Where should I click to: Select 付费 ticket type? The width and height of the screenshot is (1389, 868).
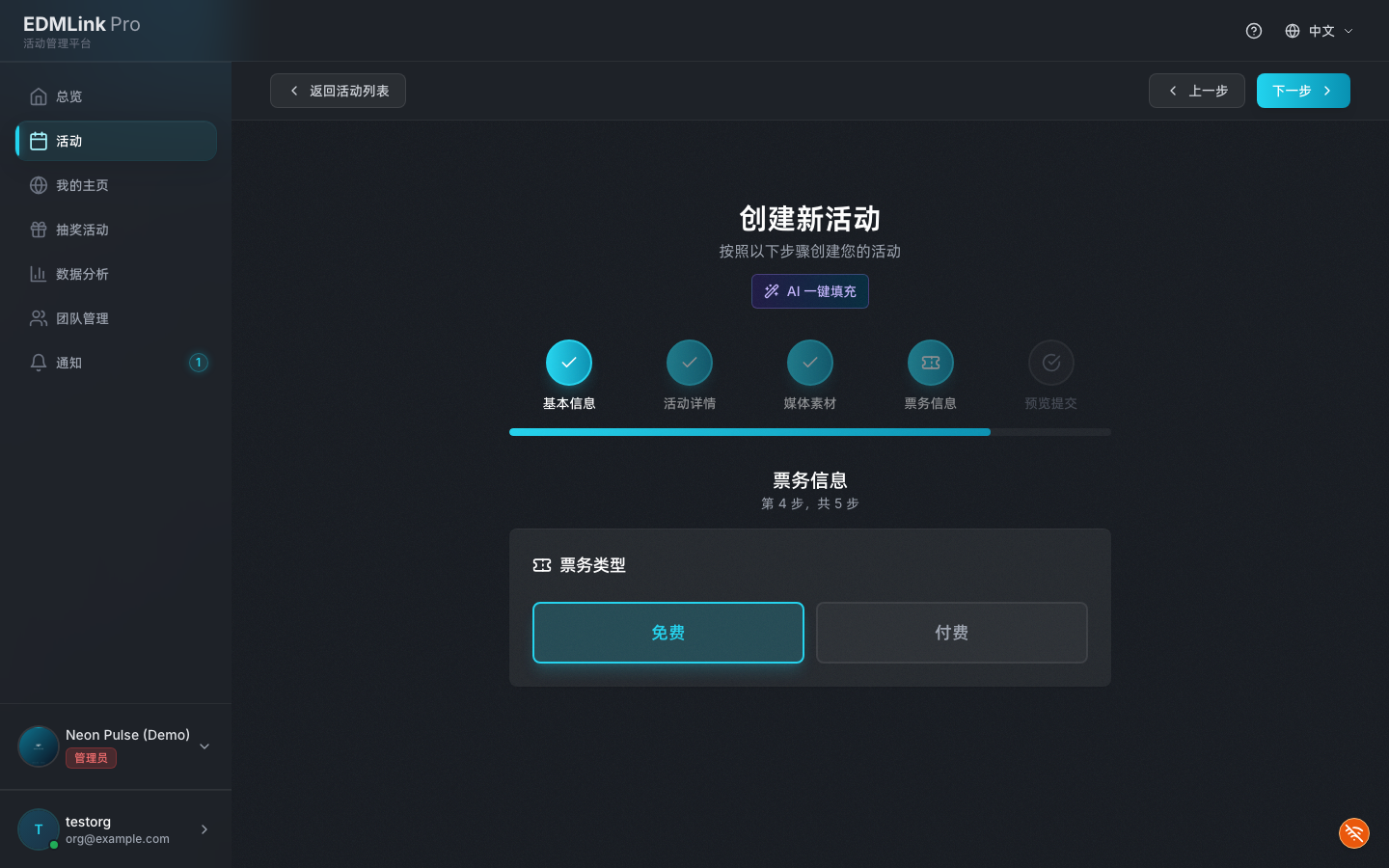(x=952, y=633)
